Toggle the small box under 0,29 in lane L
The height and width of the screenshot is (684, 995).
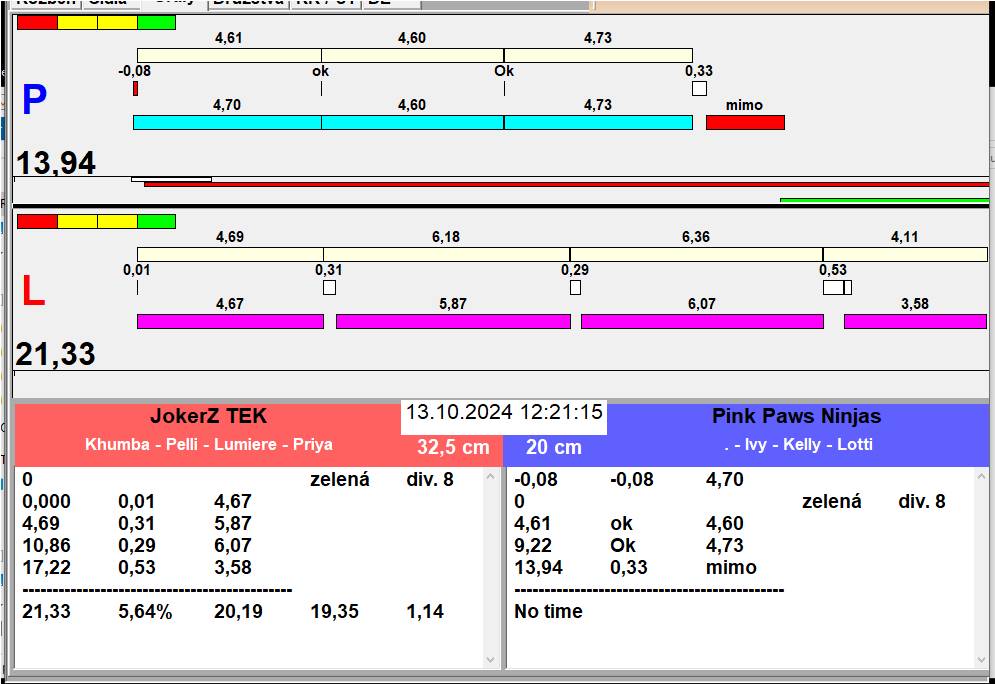pyautogui.click(x=575, y=288)
